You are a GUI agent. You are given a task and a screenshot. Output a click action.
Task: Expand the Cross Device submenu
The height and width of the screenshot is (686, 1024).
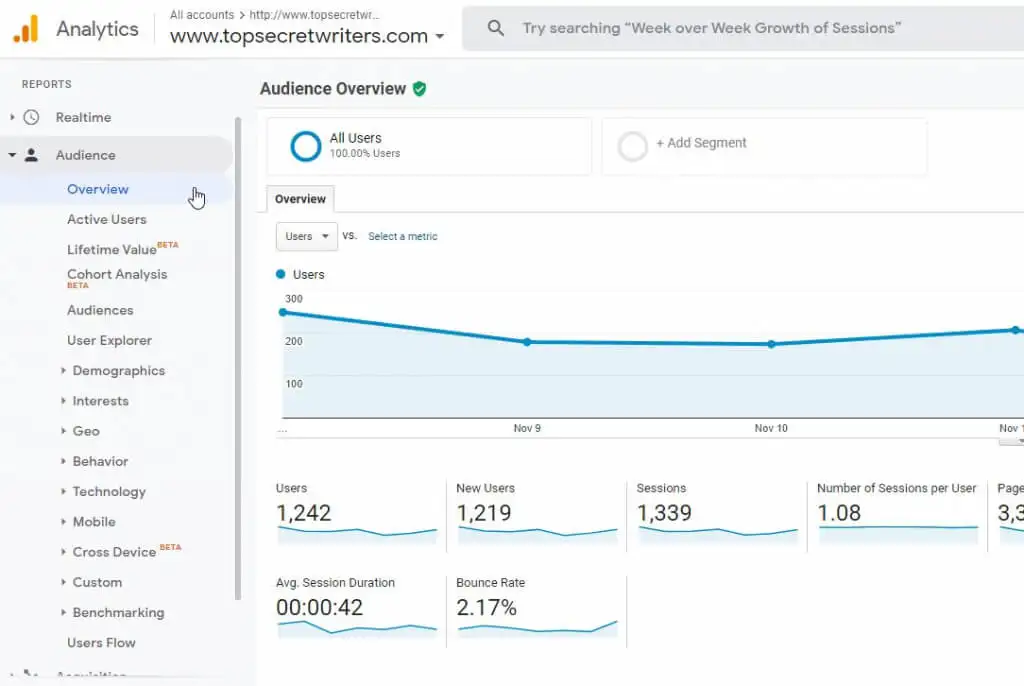tap(63, 551)
